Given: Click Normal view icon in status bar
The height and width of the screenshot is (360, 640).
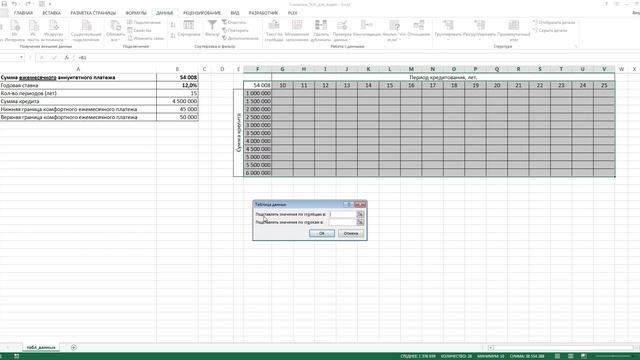Looking at the screenshot, I should [x=558, y=356].
